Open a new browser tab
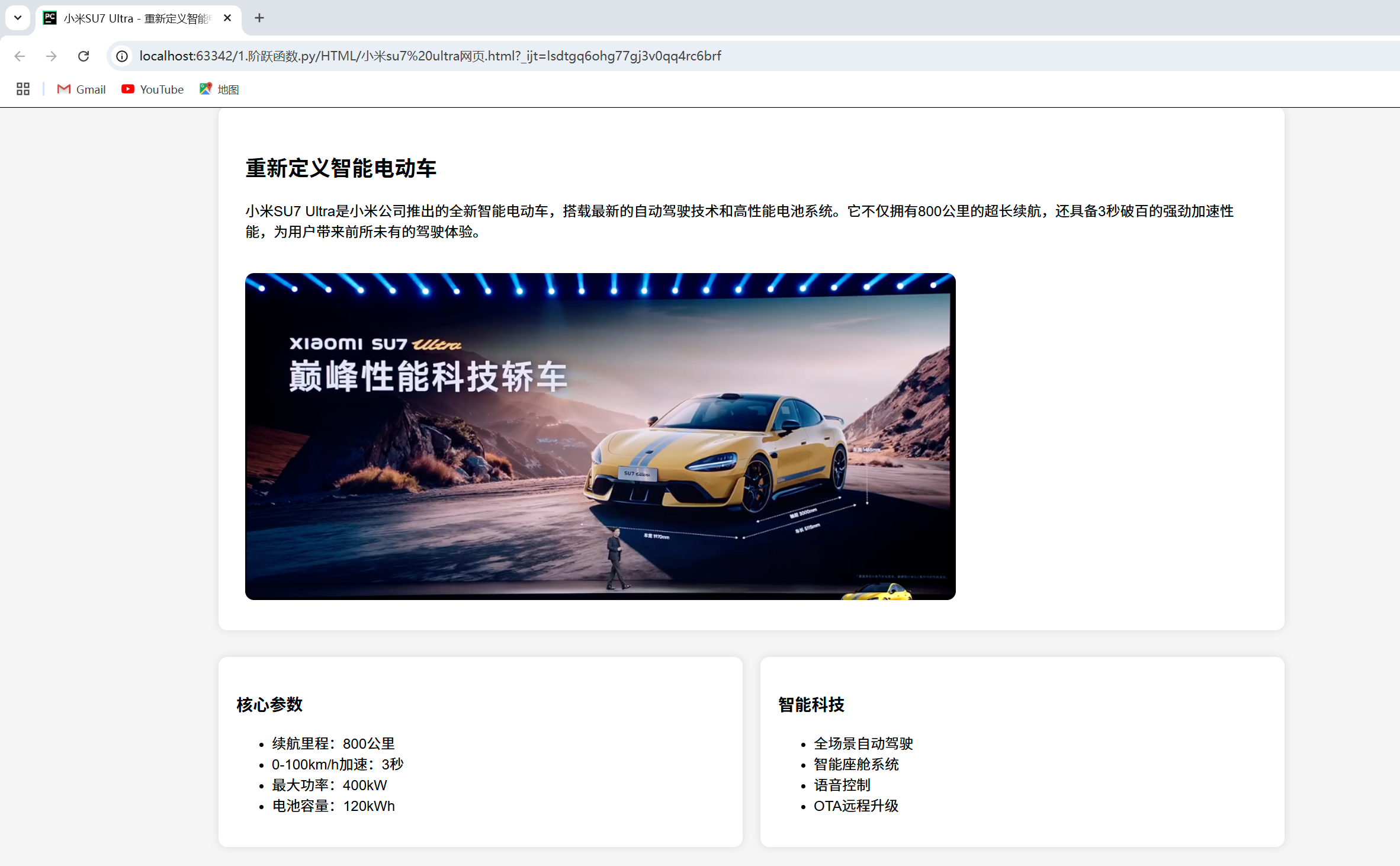This screenshot has height=866, width=1400. [x=259, y=18]
